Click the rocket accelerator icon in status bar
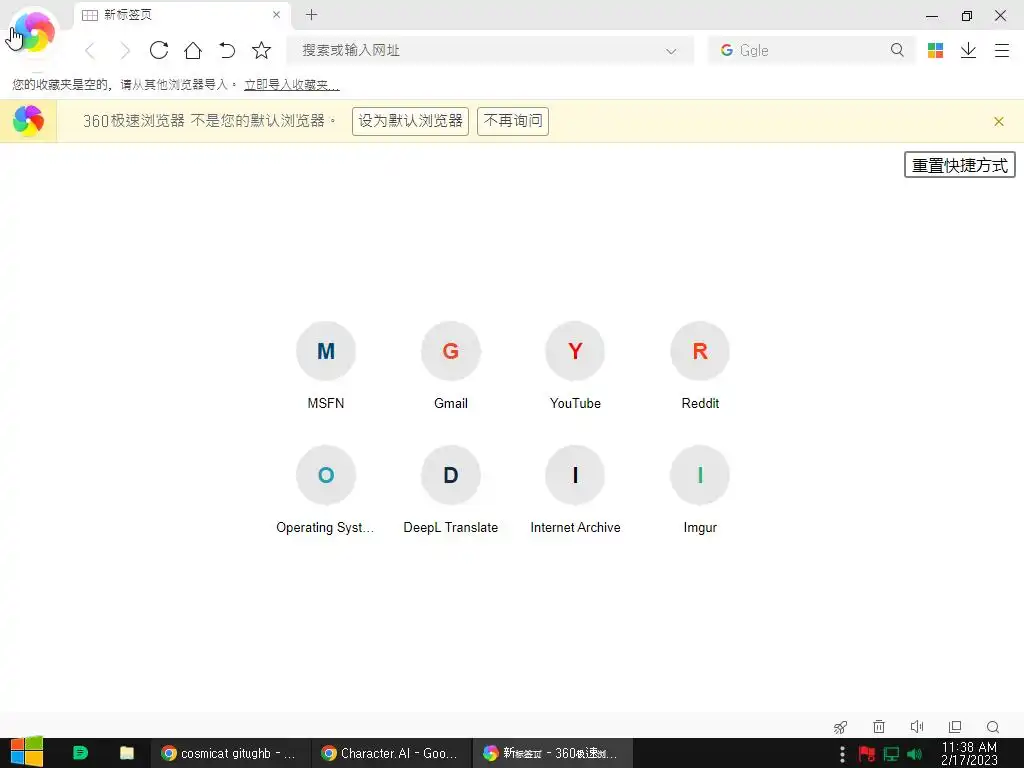The width and height of the screenshot is (1024, 768). point(840,727)
